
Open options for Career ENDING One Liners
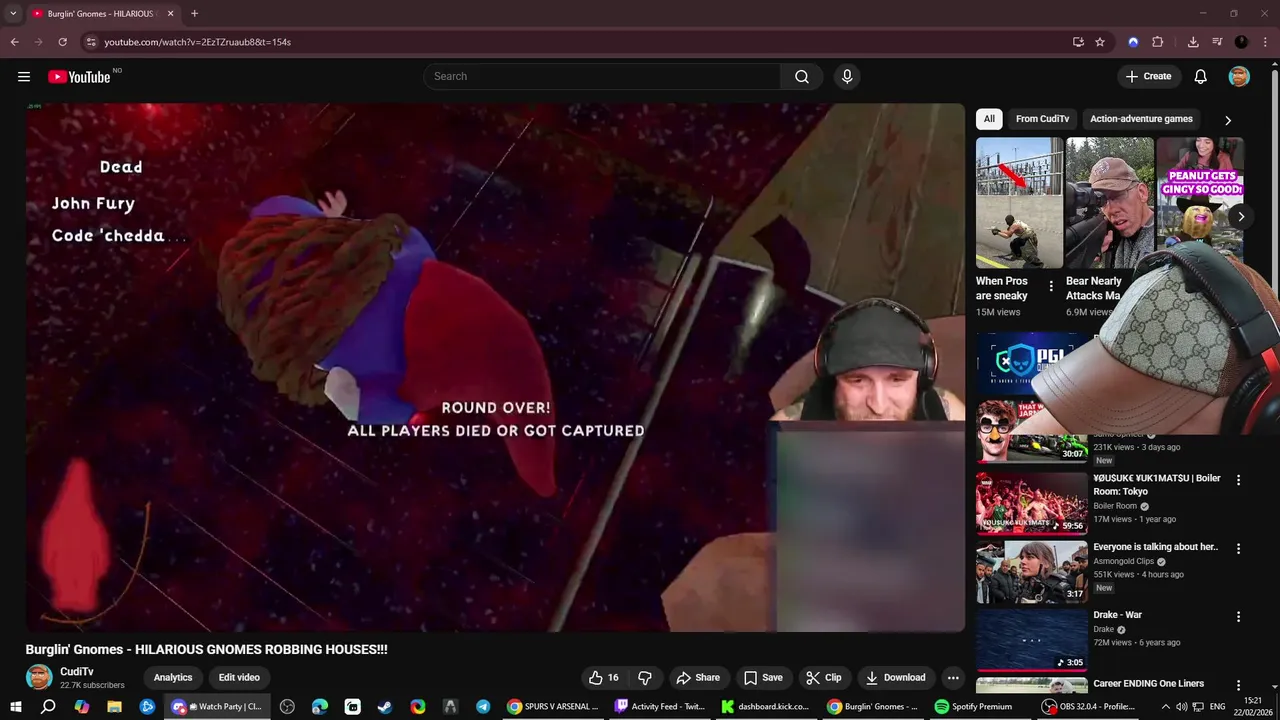pyautogui.click(x=1239, y=685)
